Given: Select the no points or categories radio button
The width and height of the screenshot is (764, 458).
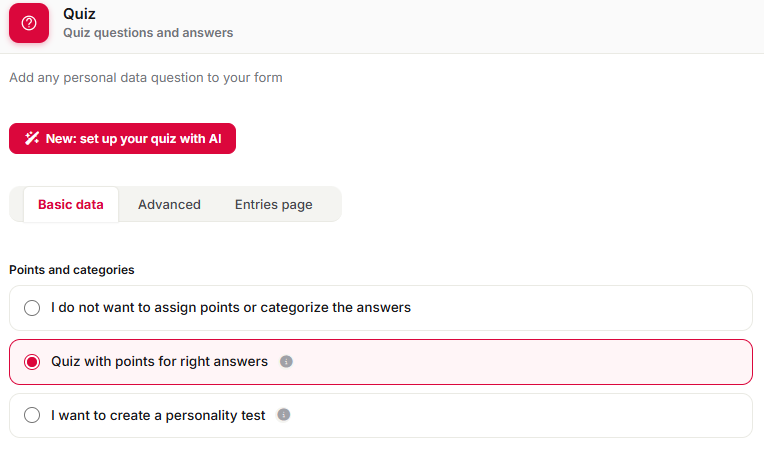Looking at the screenshot, I should tap(32, 308).
